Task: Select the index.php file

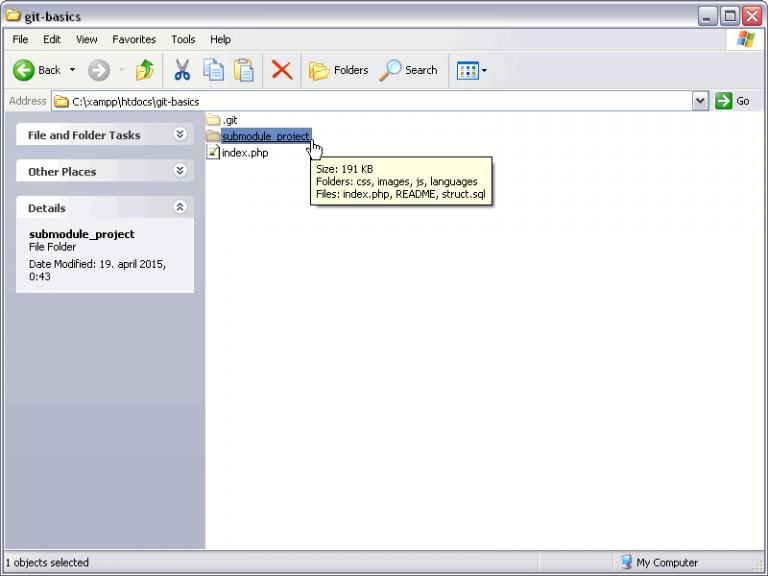Action: 244,152
